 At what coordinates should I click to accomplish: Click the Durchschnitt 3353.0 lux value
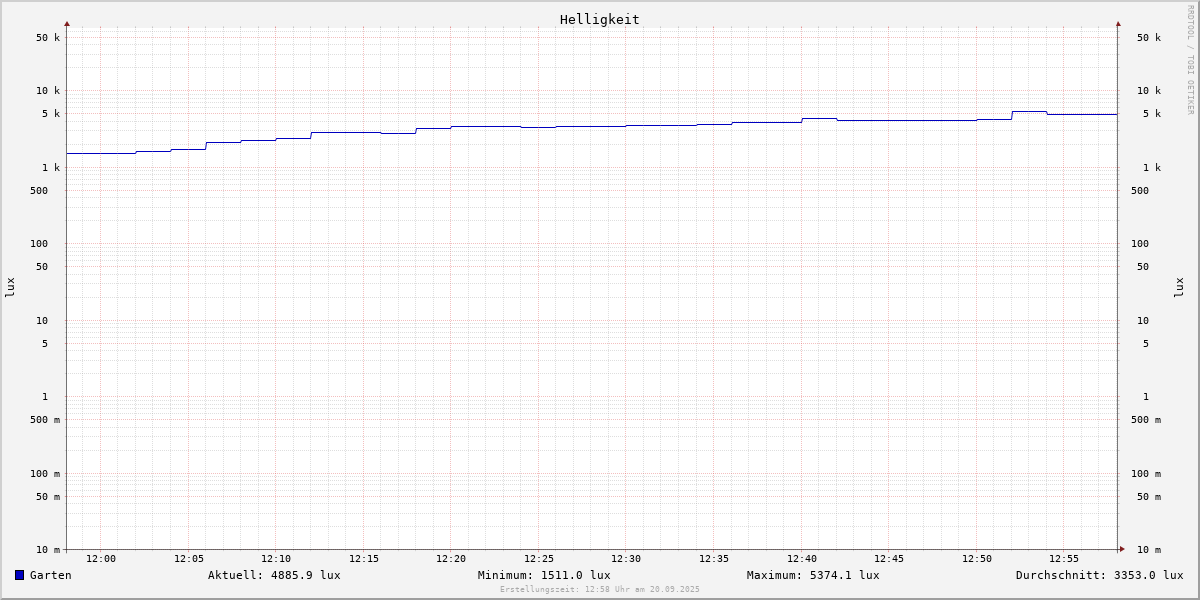tap(1099, 575)
